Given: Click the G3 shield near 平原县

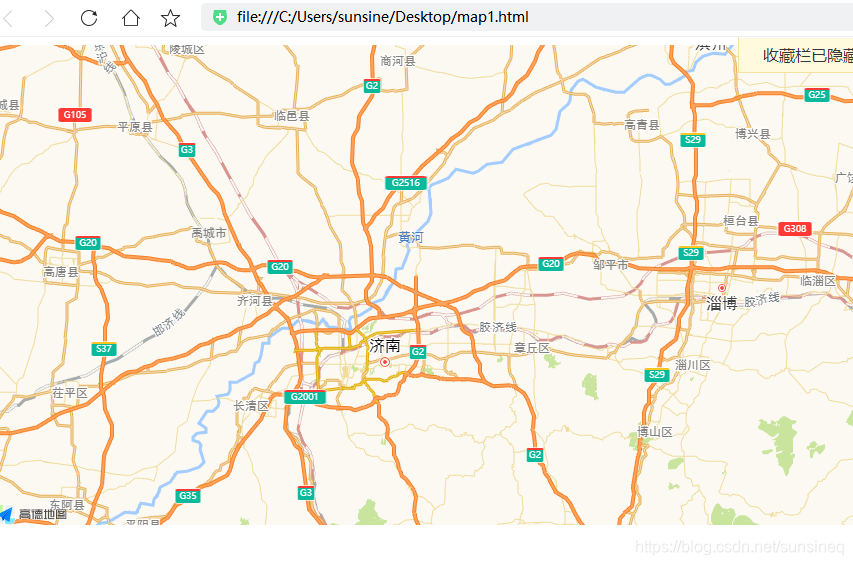Looking at the screenshot, I should coord(187,150).
